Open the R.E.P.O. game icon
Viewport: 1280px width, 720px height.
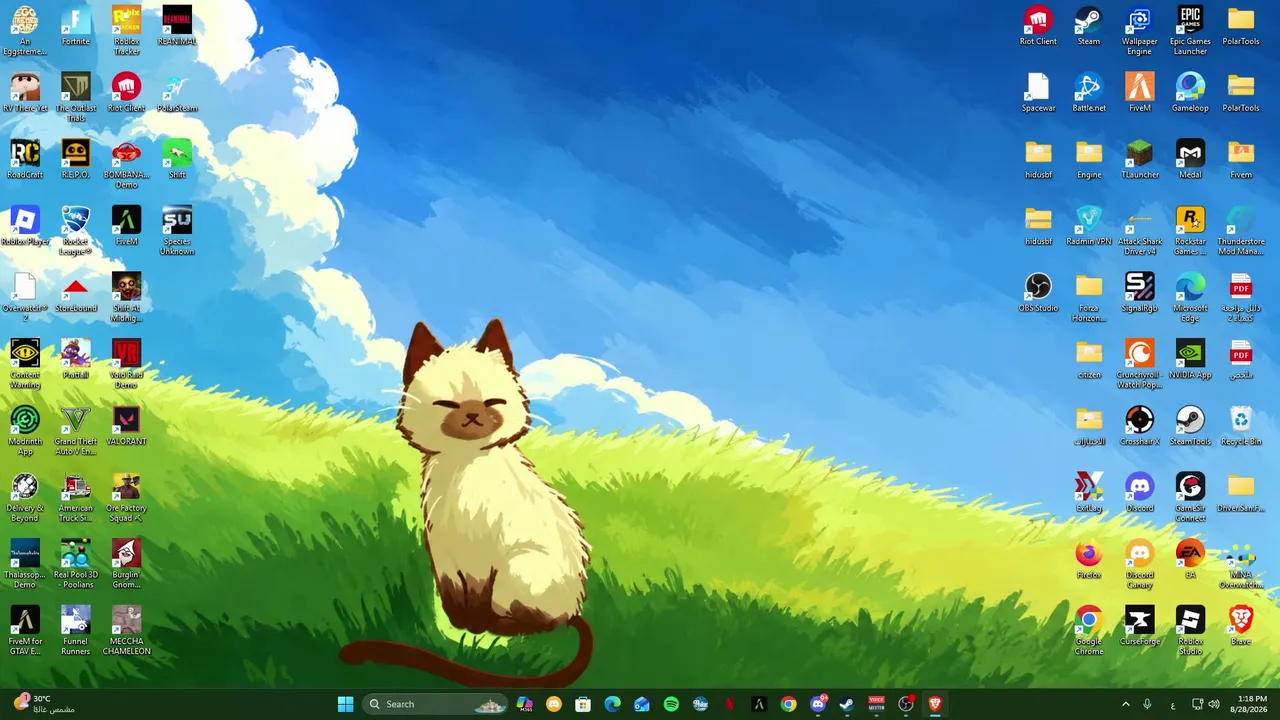pyautogui.click(x=76, y=159)
